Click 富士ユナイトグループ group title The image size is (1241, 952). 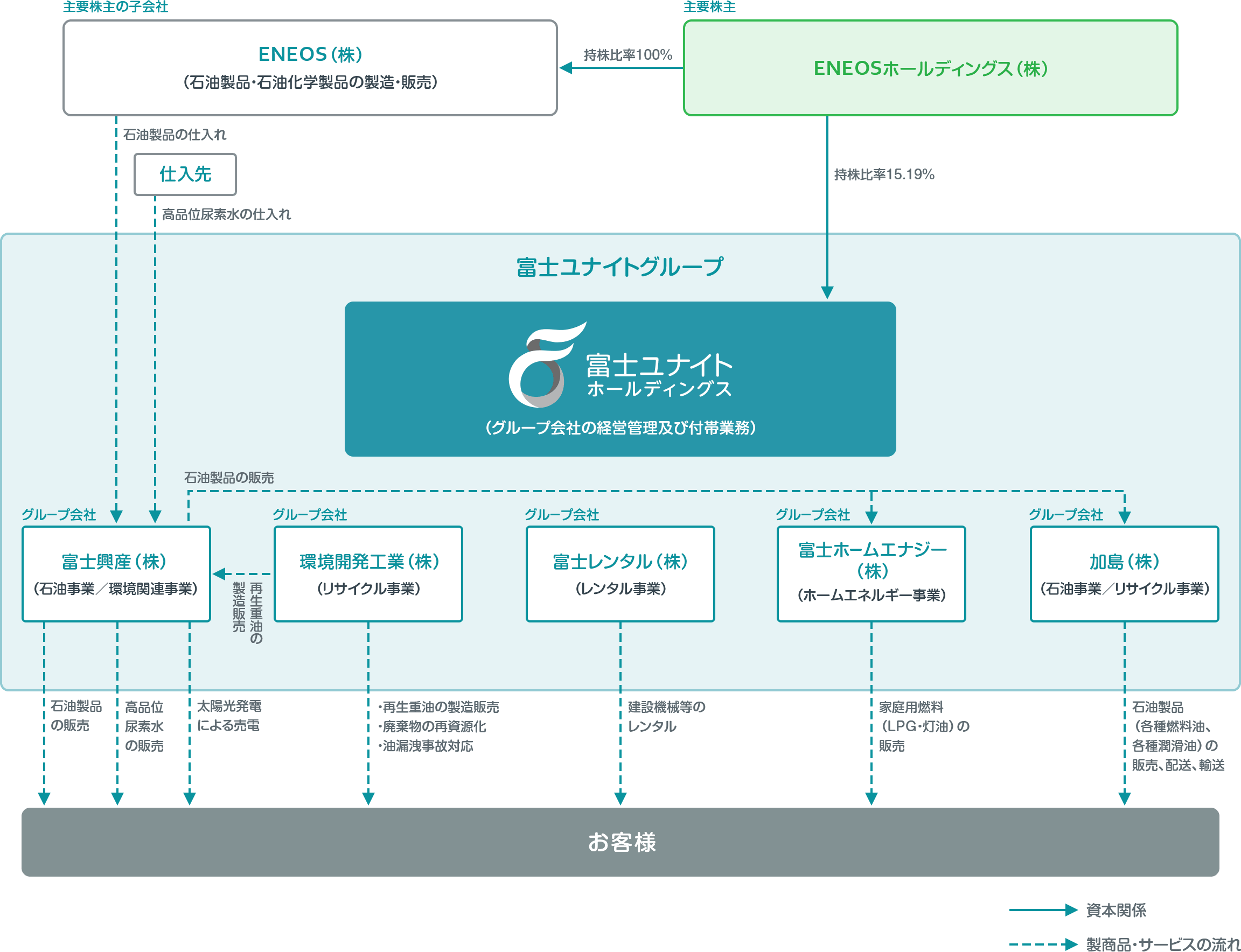[619, 267]
